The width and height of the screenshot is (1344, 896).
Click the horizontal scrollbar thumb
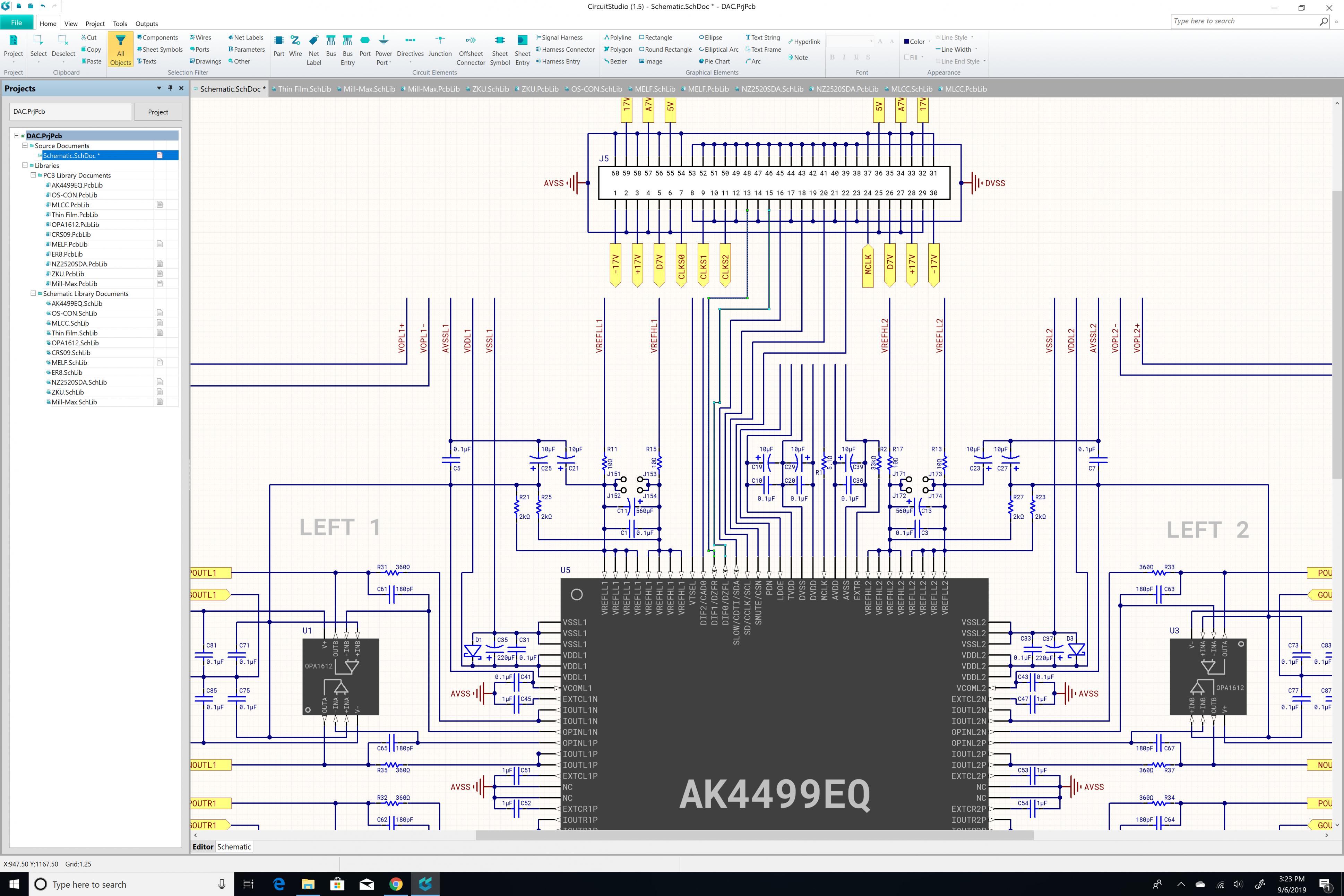tap(754, 835)
